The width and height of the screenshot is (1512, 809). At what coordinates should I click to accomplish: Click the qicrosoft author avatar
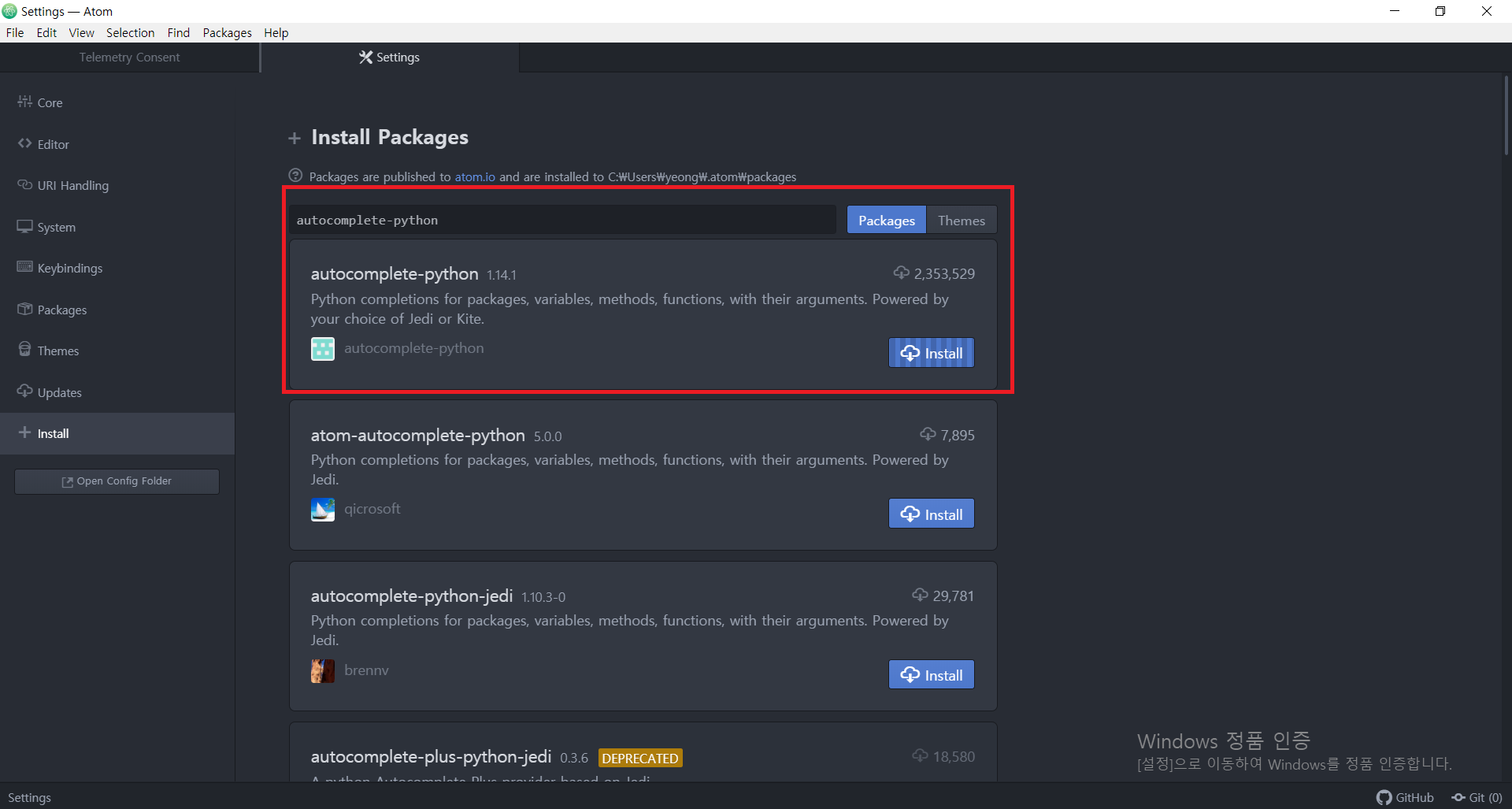pyautogui.click(x=323, y=510)
